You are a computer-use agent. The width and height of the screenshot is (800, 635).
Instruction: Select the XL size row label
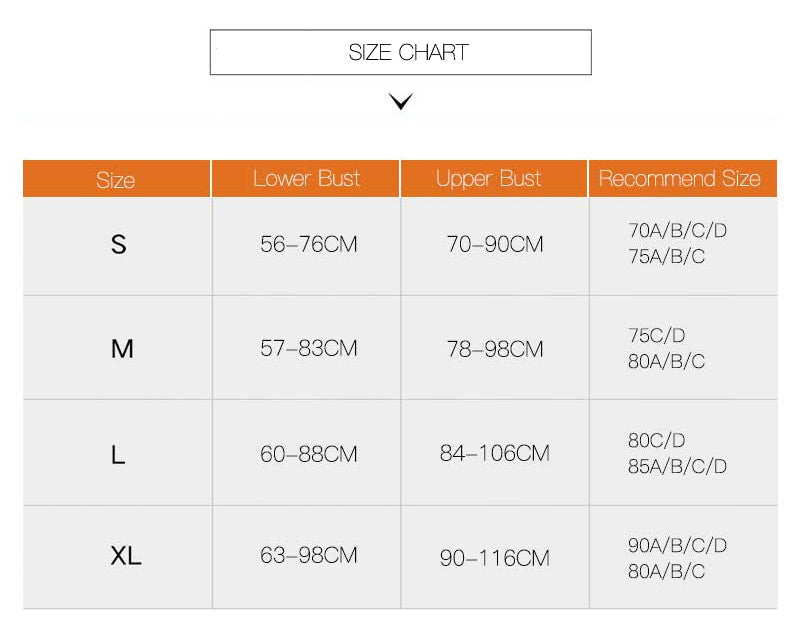[x=126, y=556]
